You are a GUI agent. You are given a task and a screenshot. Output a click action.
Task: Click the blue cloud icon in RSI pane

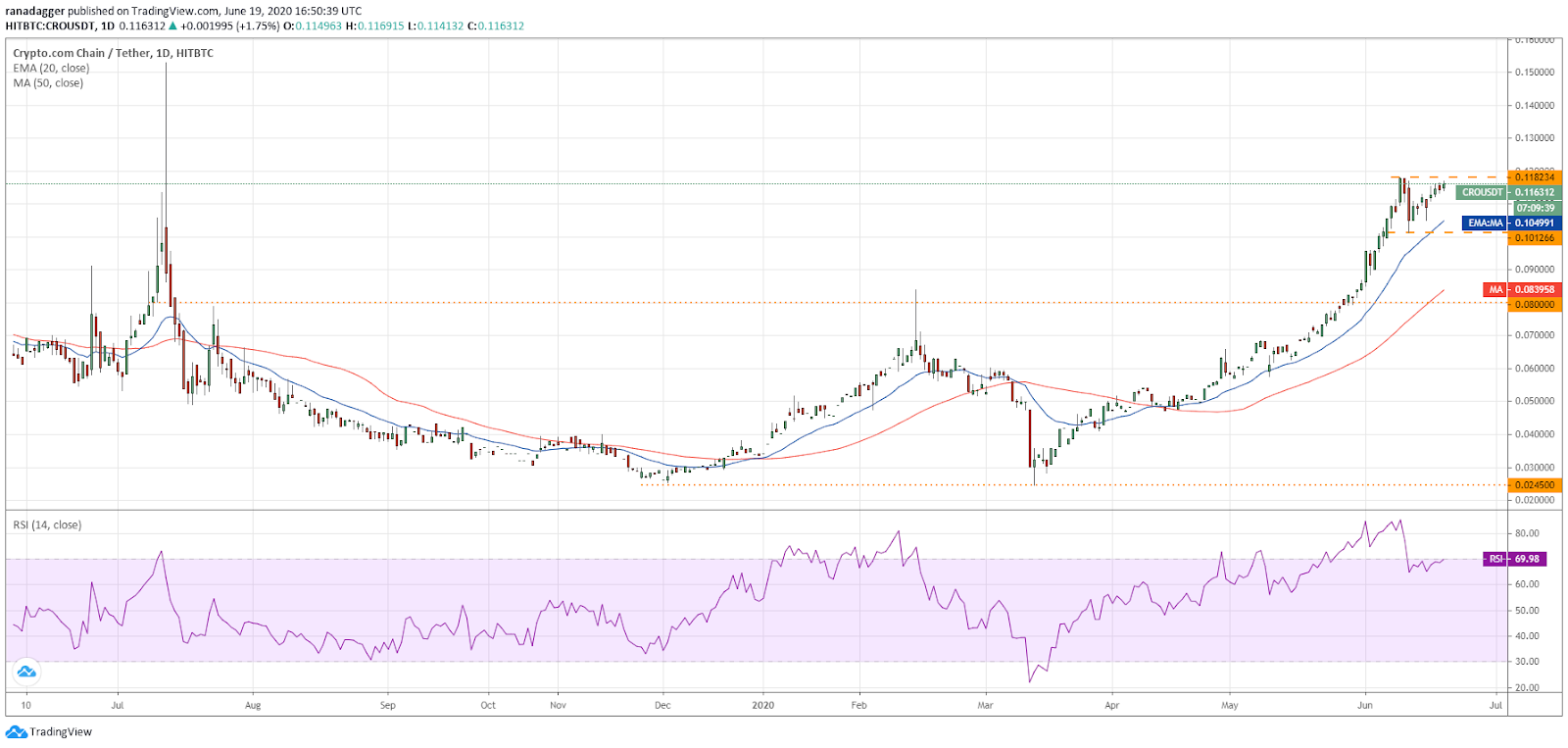click(26, 672)
